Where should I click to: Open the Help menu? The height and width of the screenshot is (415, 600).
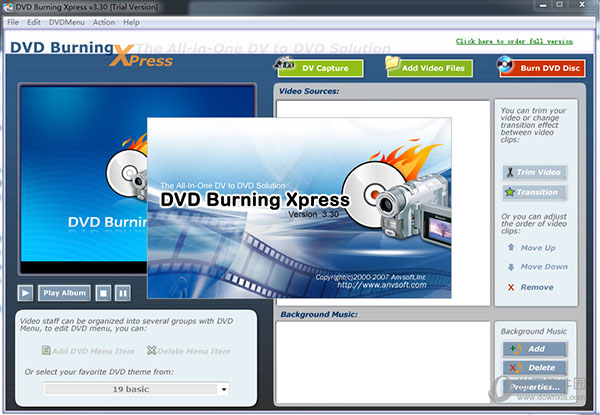131,22
